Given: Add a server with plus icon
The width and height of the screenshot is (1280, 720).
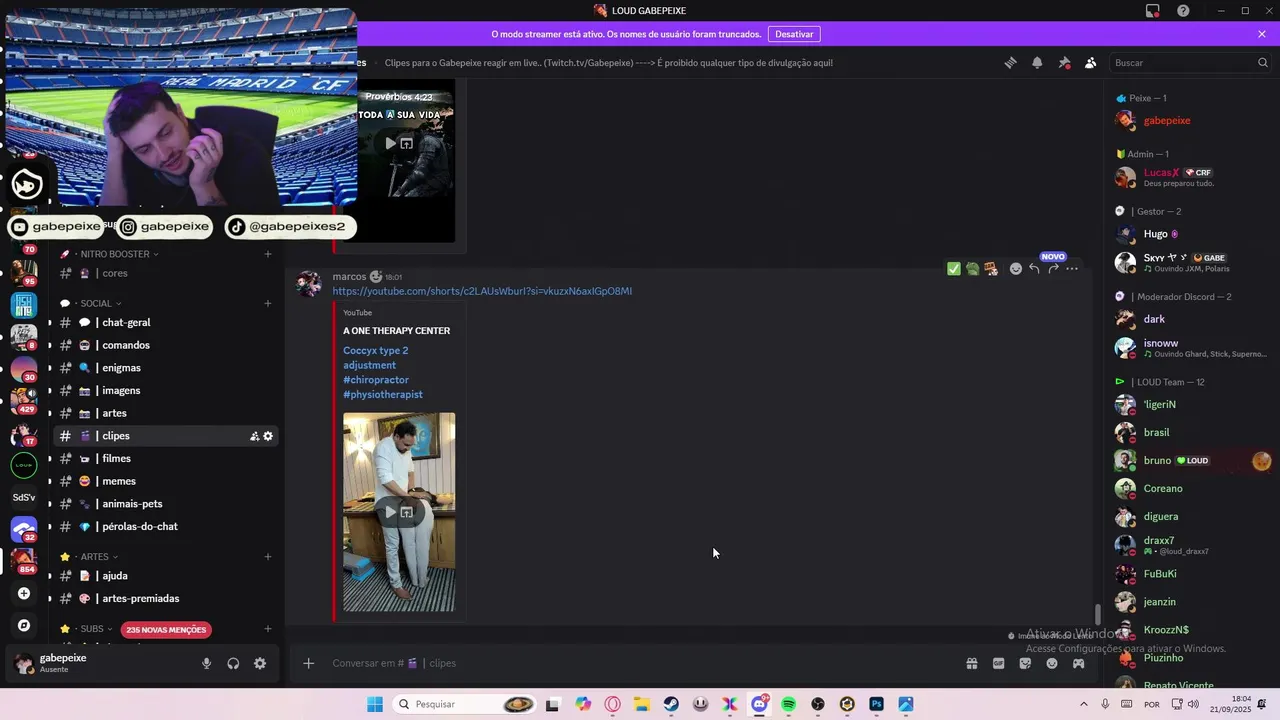Looking at the screenshot, I should [24, 593].
